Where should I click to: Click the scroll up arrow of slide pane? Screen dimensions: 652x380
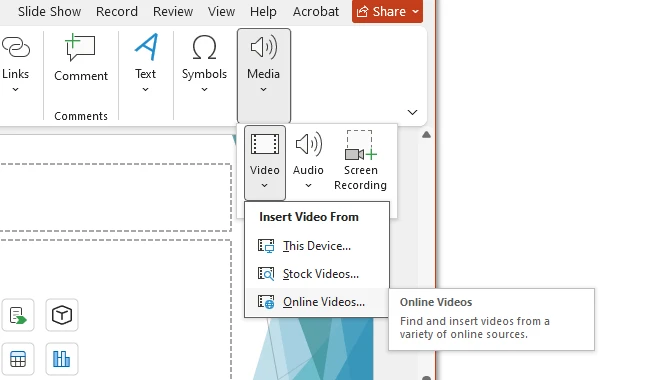pos(426,135)
